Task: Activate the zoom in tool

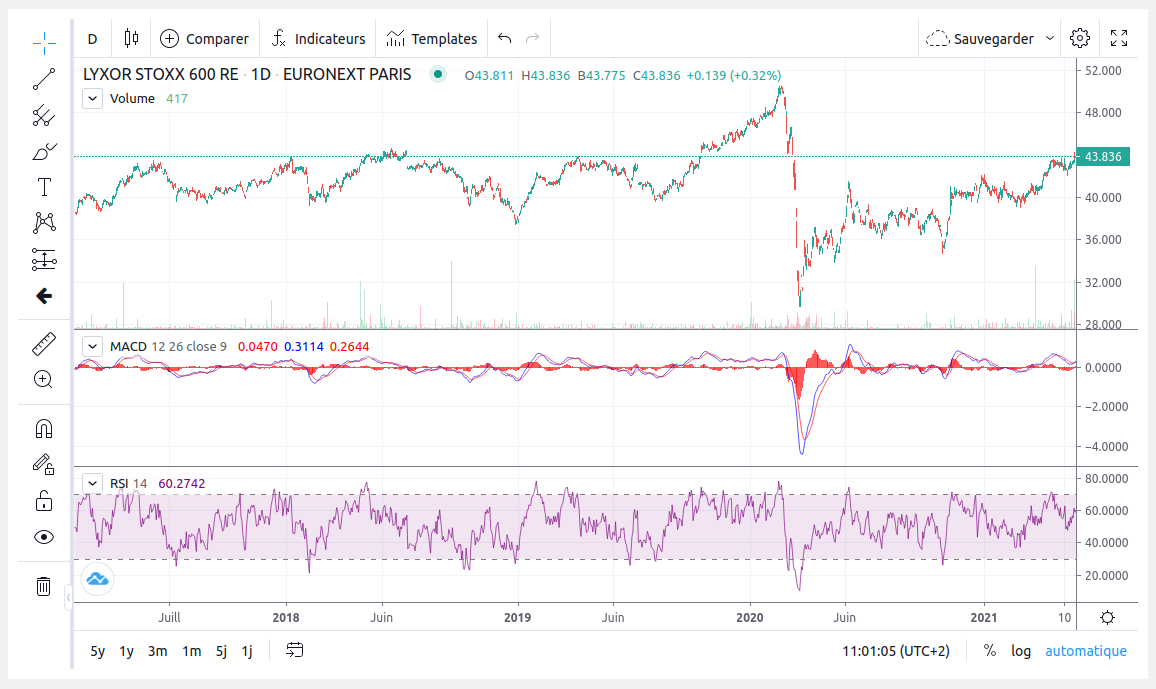Action: coord(44,380)
